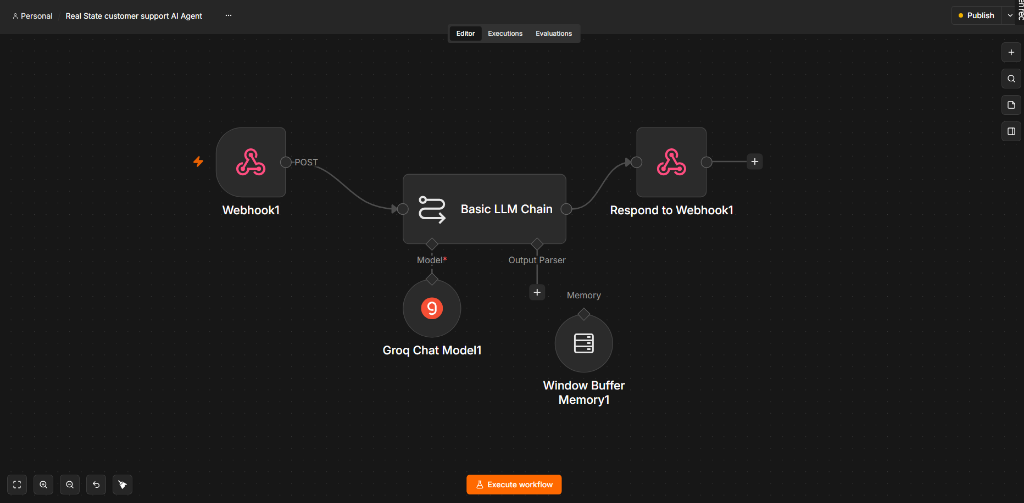
Task: Click the Respond to Webhook1 label
Action: 671,210
